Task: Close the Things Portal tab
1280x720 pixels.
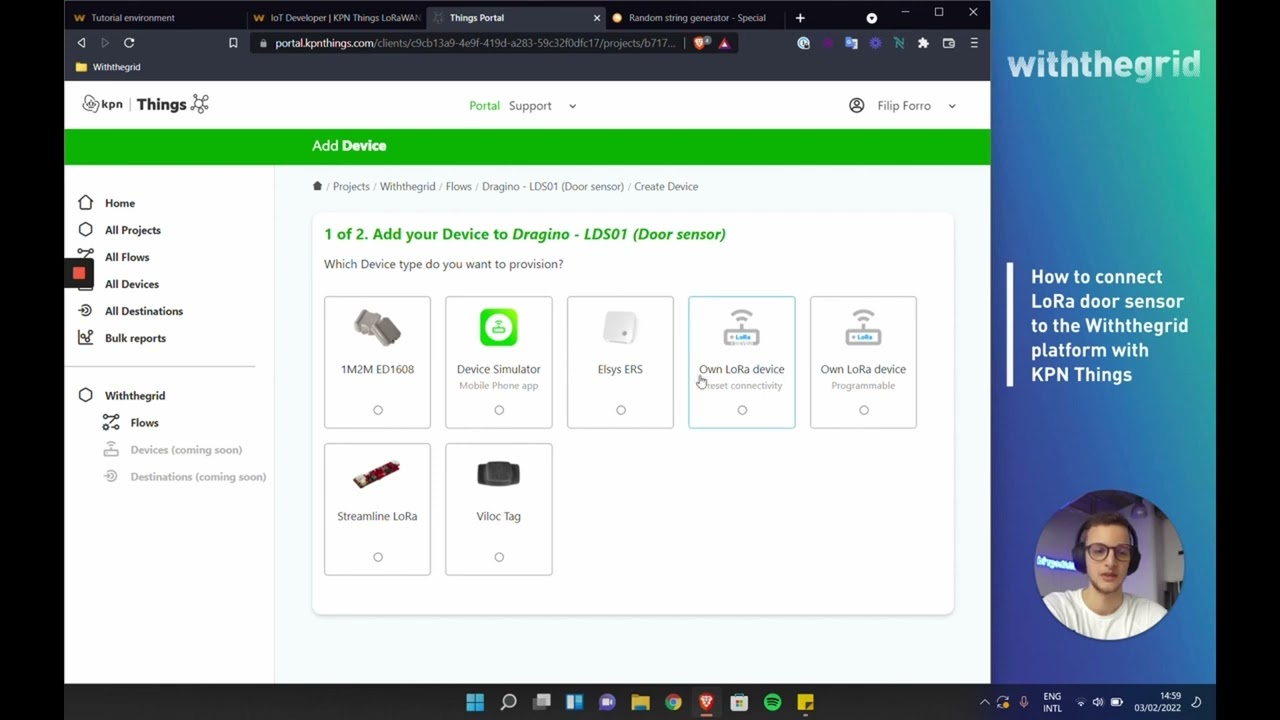Action: tap(597, 18)
